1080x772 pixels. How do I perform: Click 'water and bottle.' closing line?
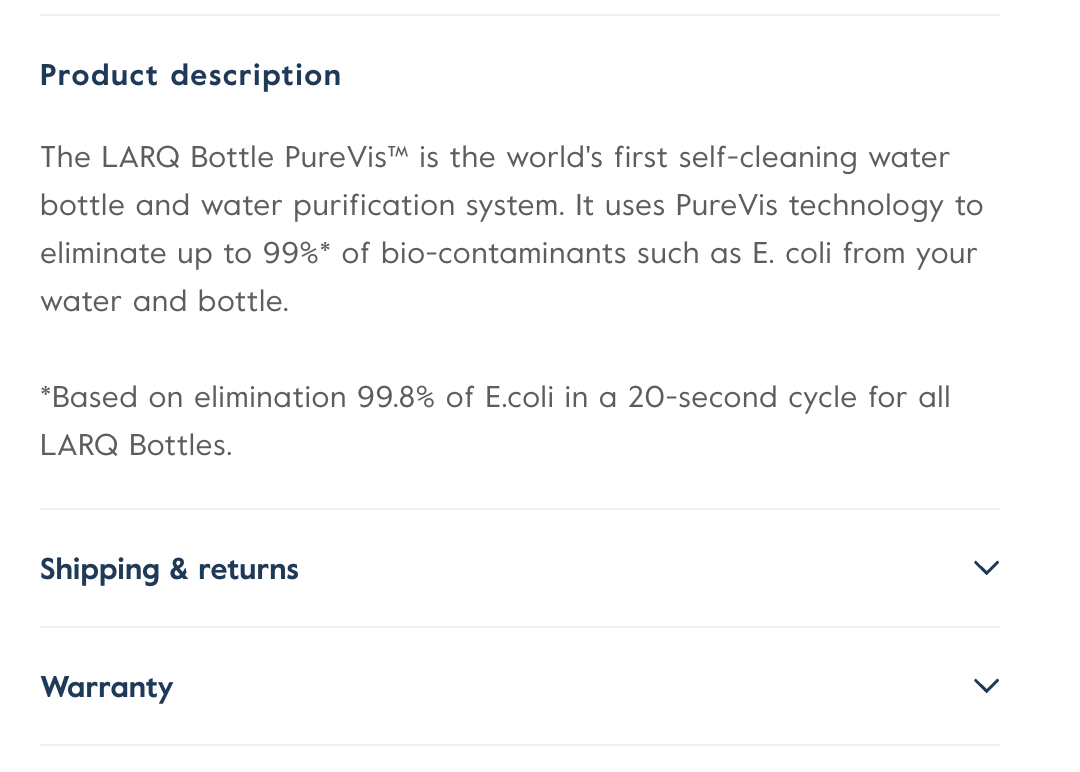pos(165,301)
